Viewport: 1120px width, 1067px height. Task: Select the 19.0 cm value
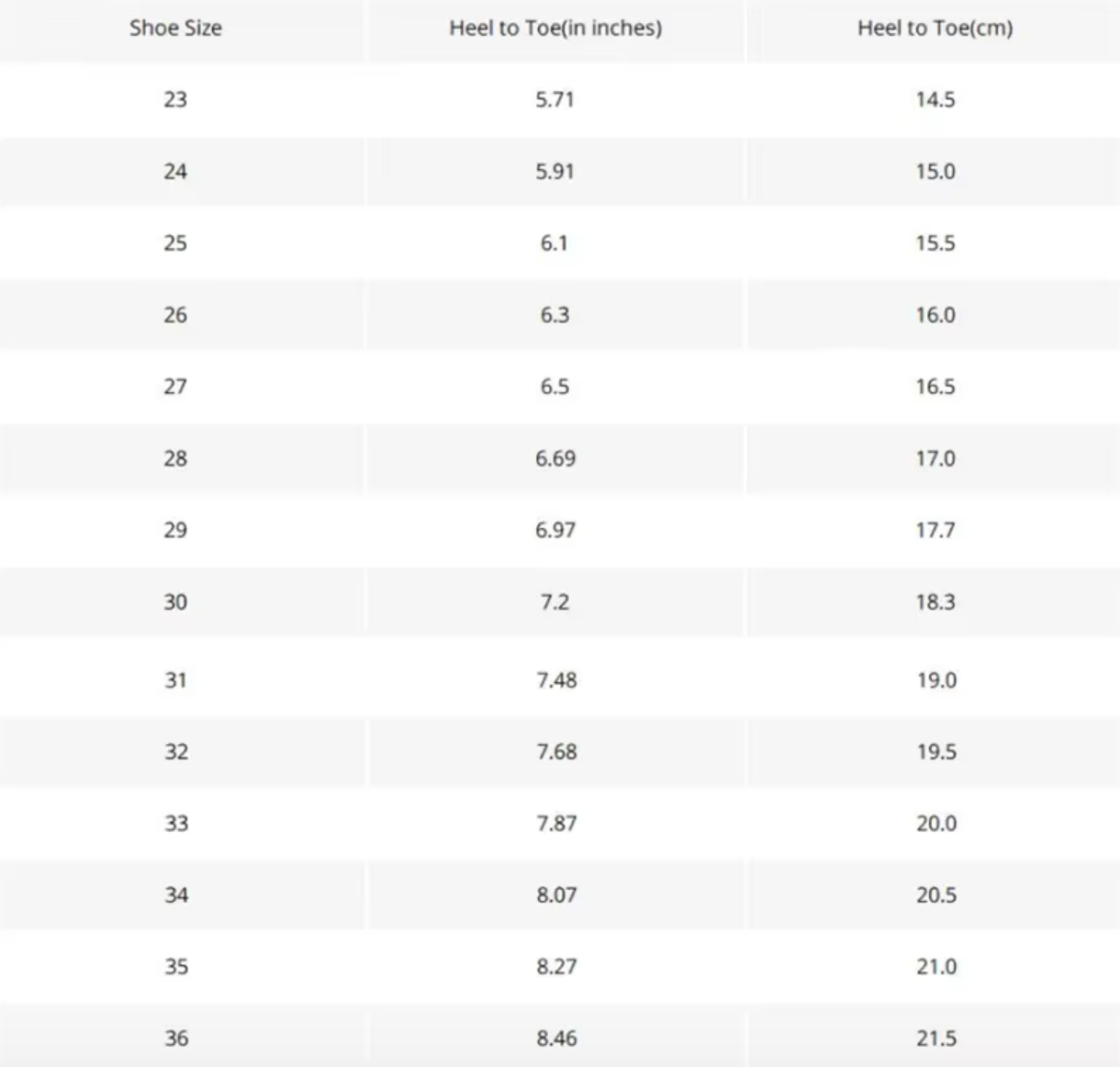coord(935,680)
